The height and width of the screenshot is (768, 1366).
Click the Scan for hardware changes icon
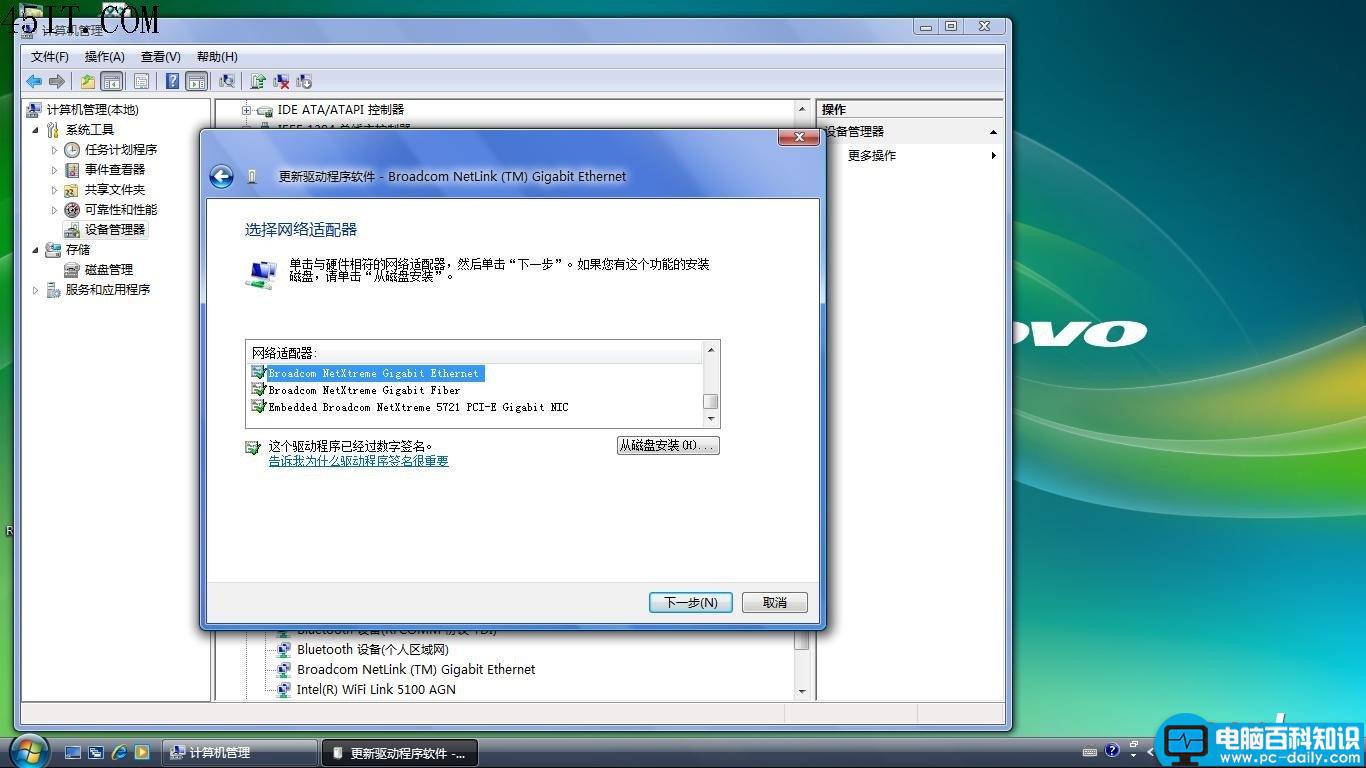(x=227, y=81)
